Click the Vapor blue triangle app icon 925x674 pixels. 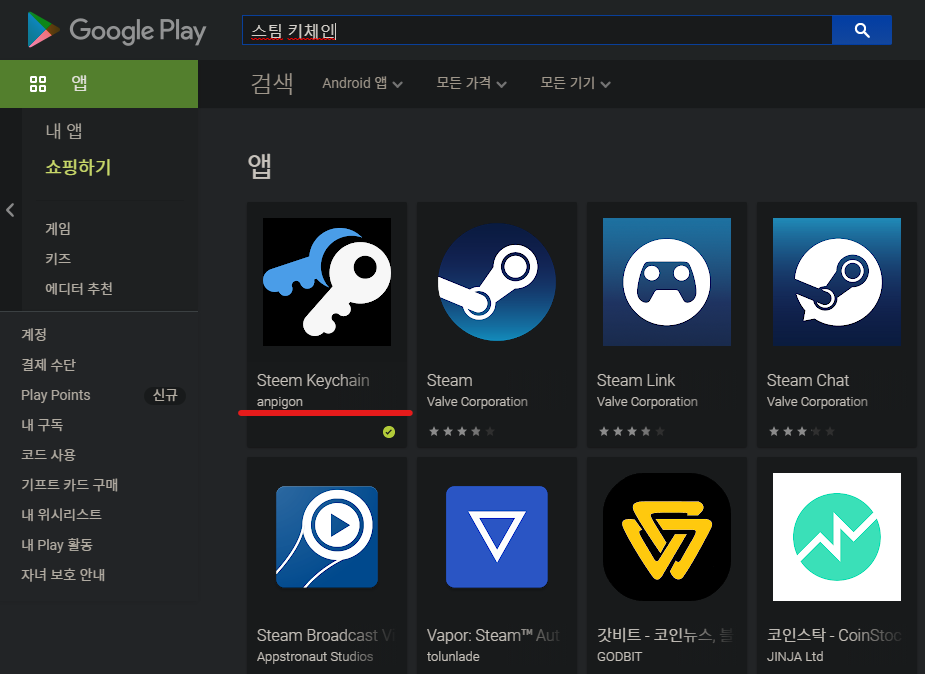[497, 537]
